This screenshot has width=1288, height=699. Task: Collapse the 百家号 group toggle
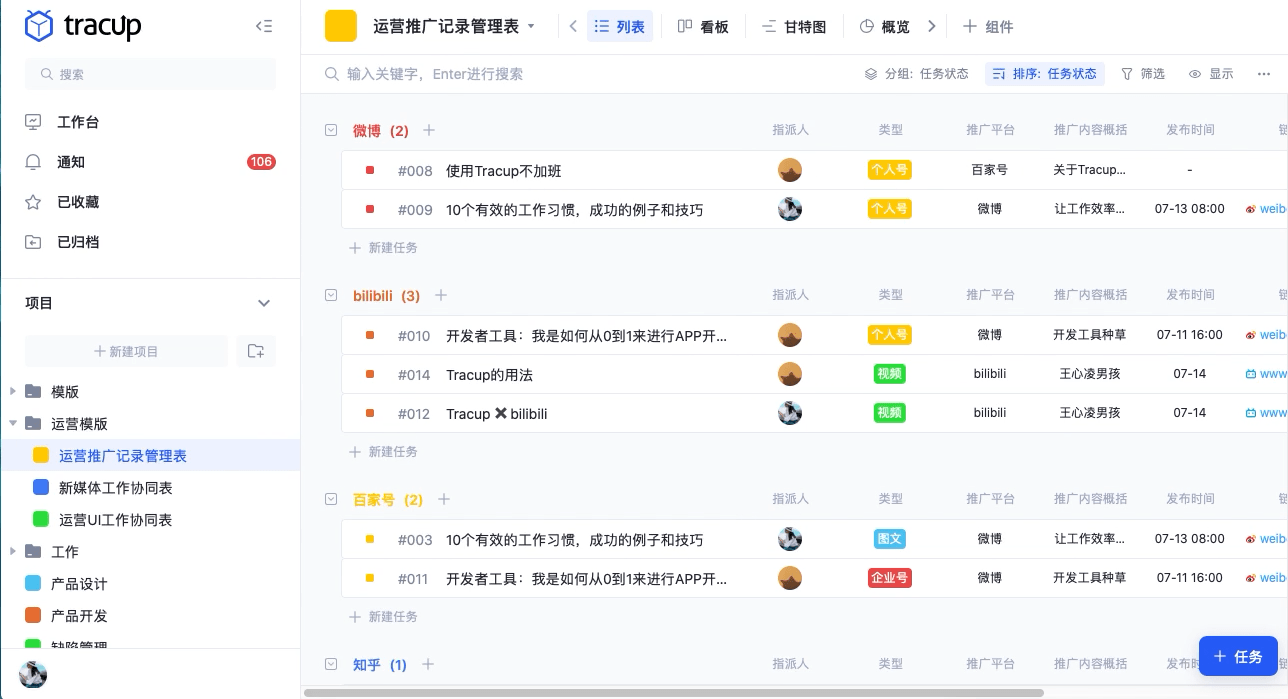[x=331, y=499]
